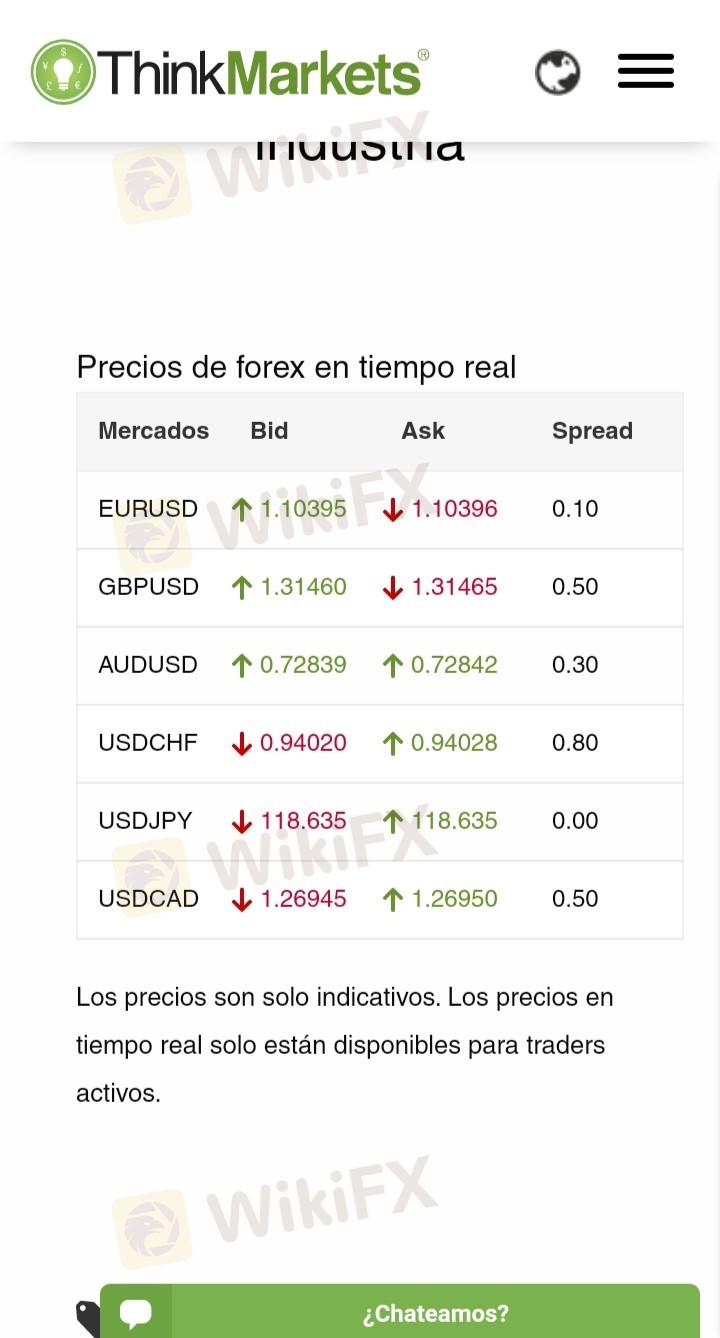Click the red down arrow beside USDCHF bid
The height and width of the screenshot is (1338, 720).
click(x=241, y=744)
